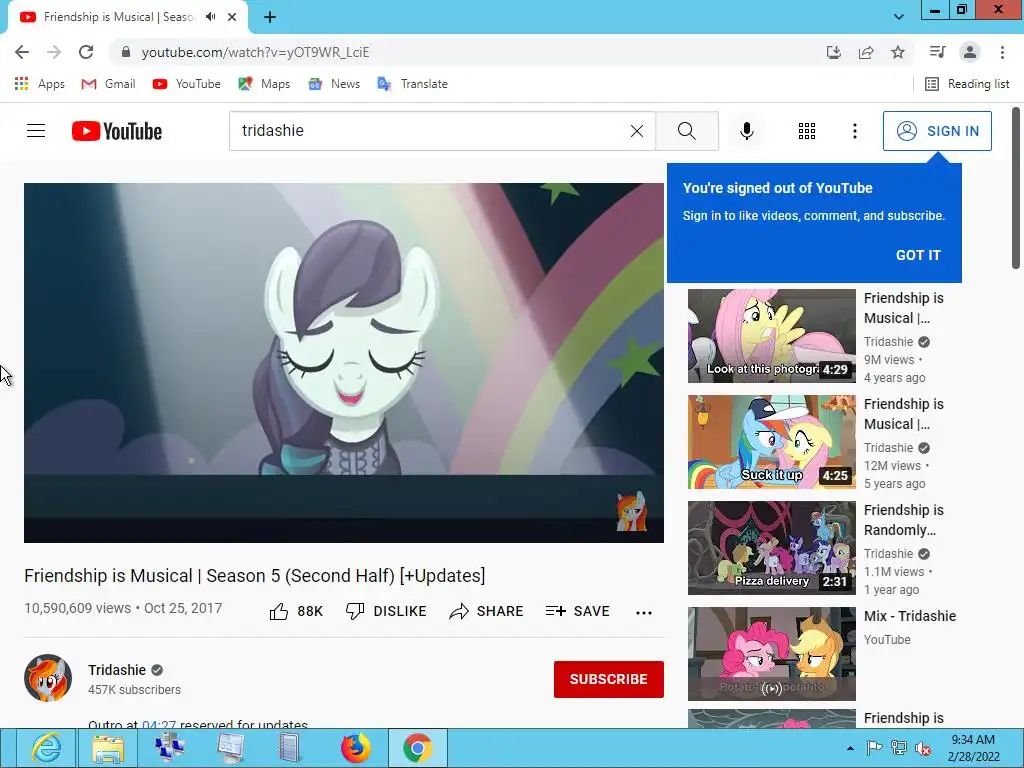The width and height of the screenshot is (1024, 768).
Task: Open the News bookmark
Action: (x=334, y=84)
